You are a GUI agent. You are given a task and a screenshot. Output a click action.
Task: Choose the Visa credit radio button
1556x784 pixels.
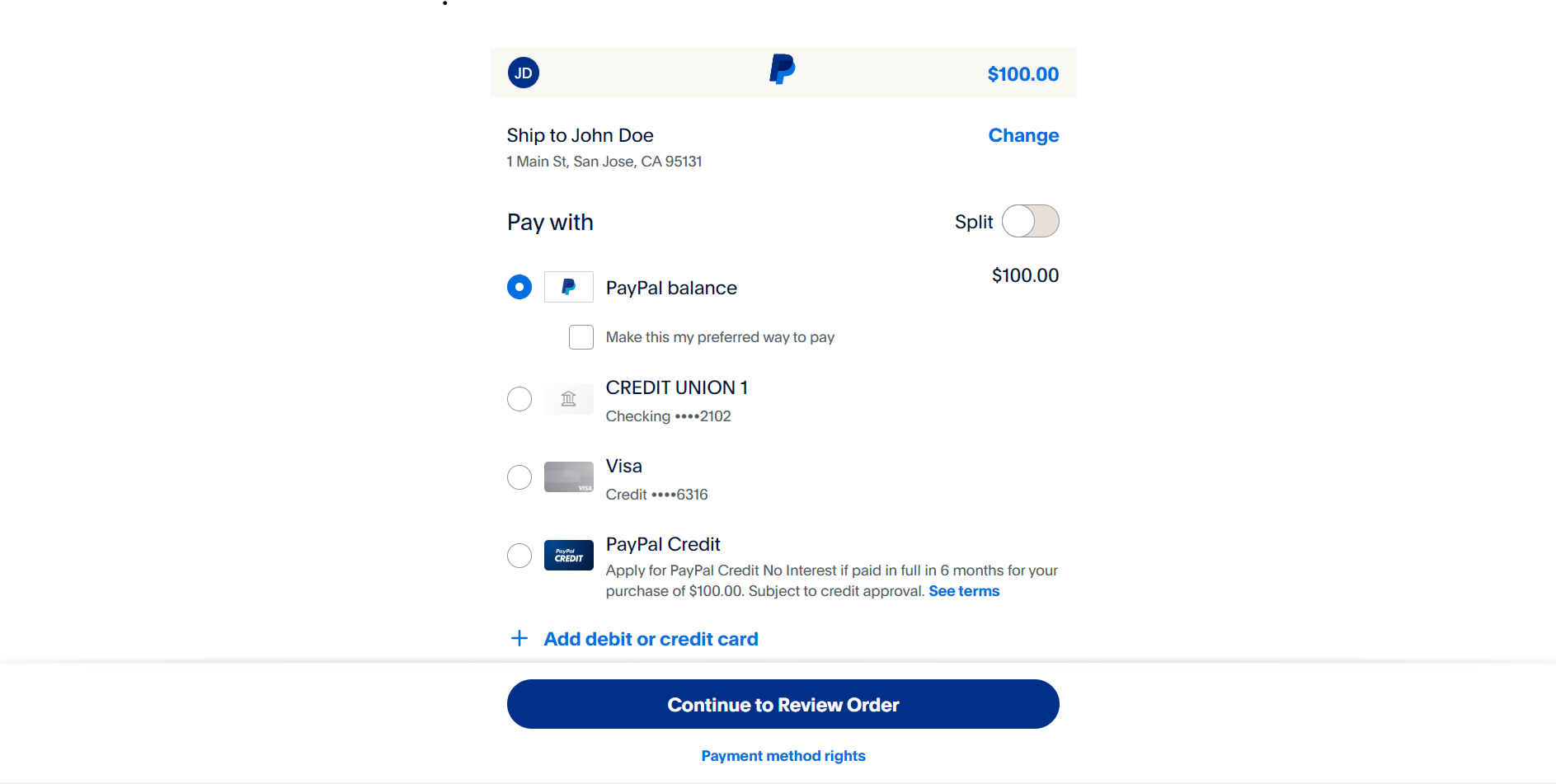(x=519, y=477)
